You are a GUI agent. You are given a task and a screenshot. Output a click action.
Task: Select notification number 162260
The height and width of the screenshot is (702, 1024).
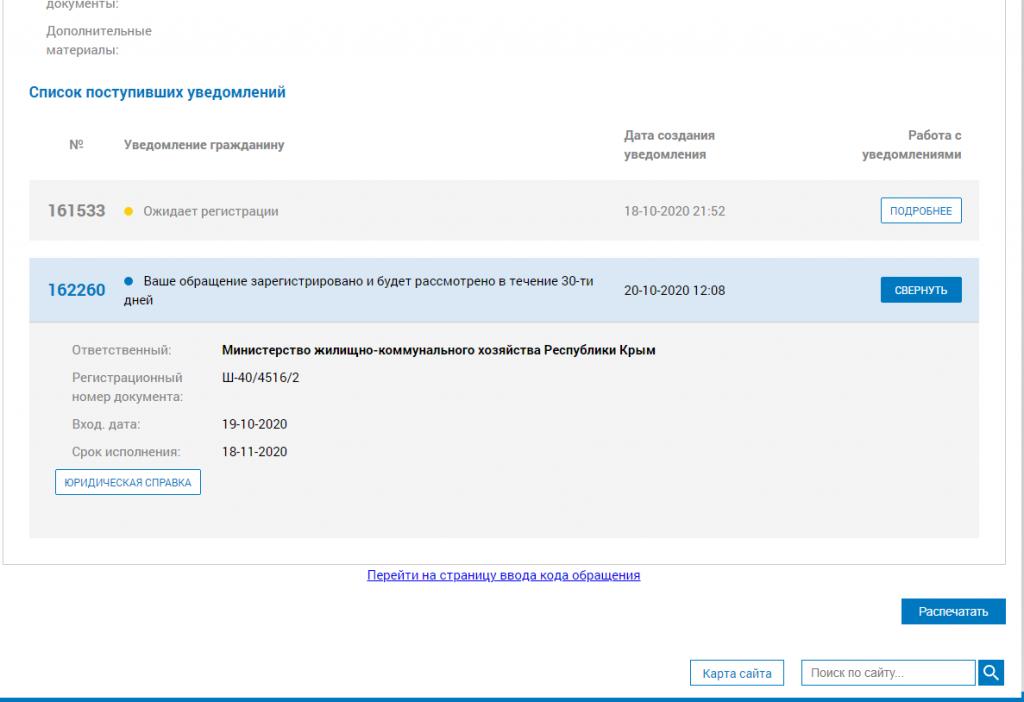coord(76,290)
